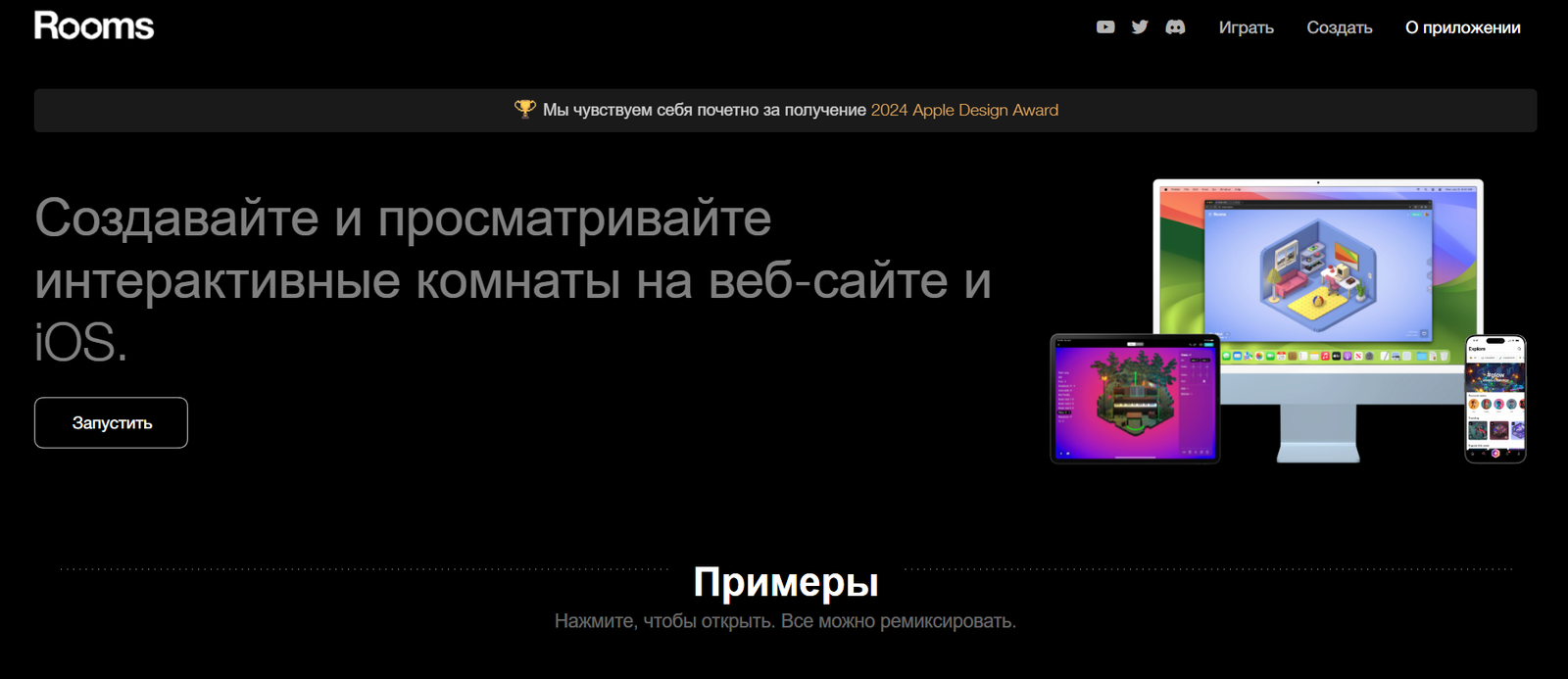Click the iPhone Explore screen image
This screenshot has width=1568, height=679.
(1494, 398)
